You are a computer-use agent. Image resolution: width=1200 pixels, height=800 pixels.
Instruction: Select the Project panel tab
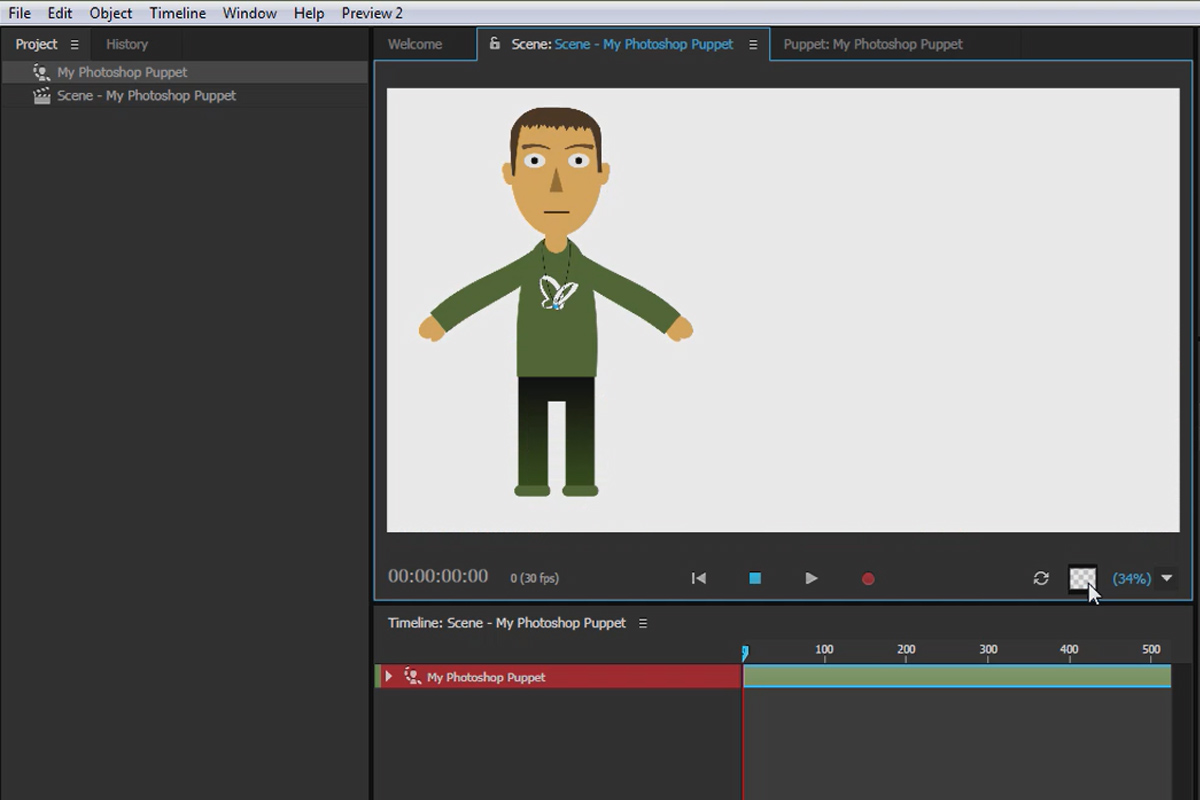tap(36, 44)
